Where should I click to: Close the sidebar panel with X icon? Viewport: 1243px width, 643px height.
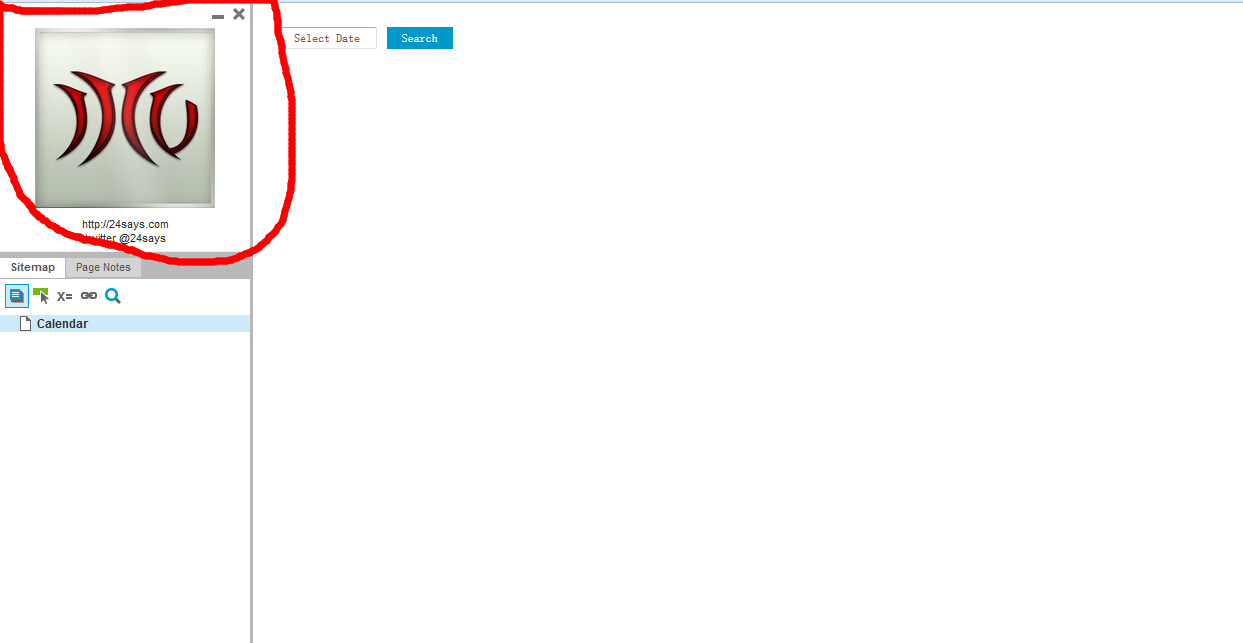pyautogui.click(x=239, y=14)
